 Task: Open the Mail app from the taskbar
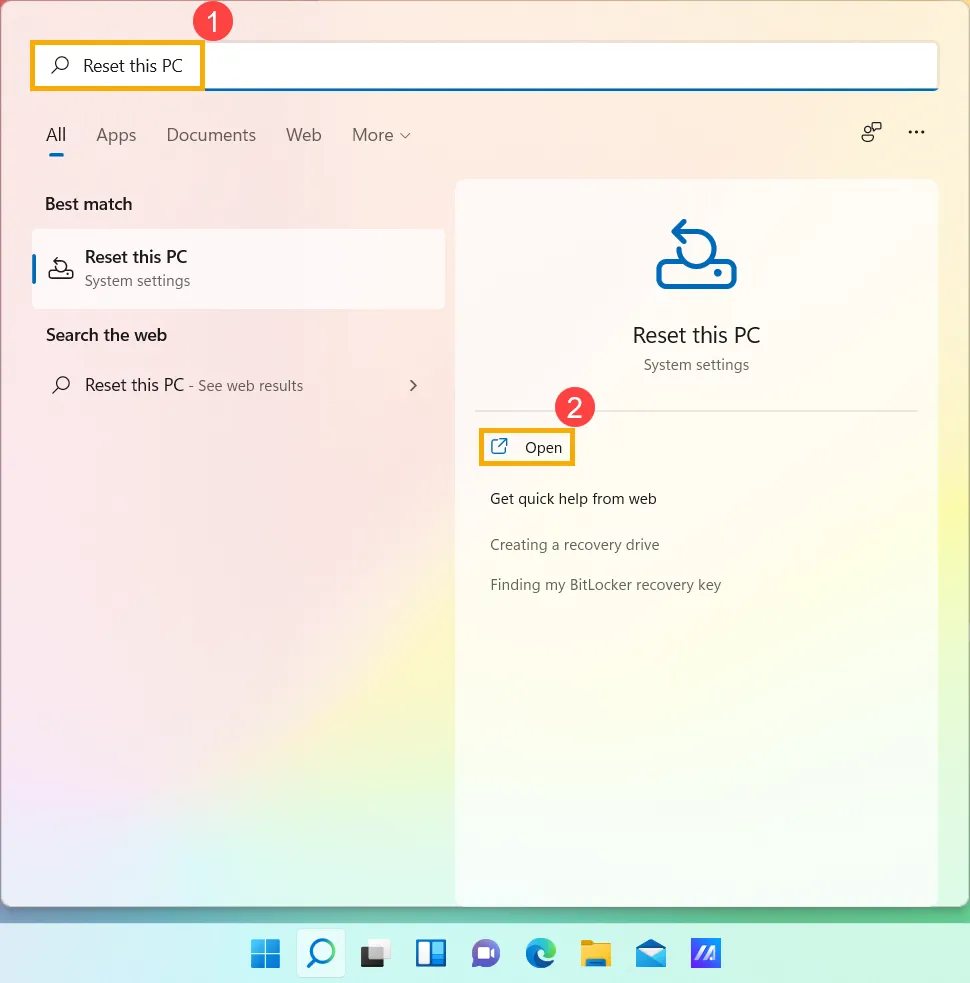pos(650,953)
